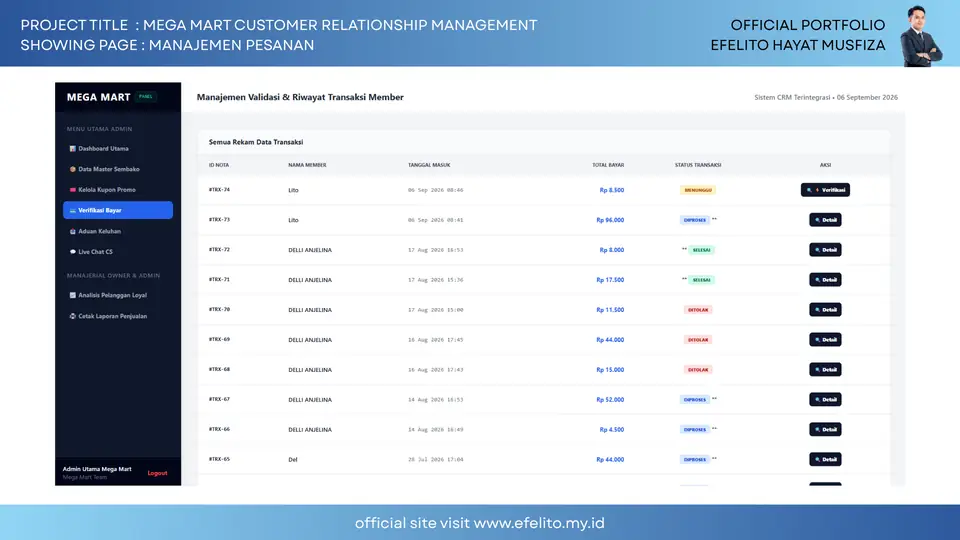Click amount Rp 17.500
Screen dimensions: 960x540
(610, 280)
